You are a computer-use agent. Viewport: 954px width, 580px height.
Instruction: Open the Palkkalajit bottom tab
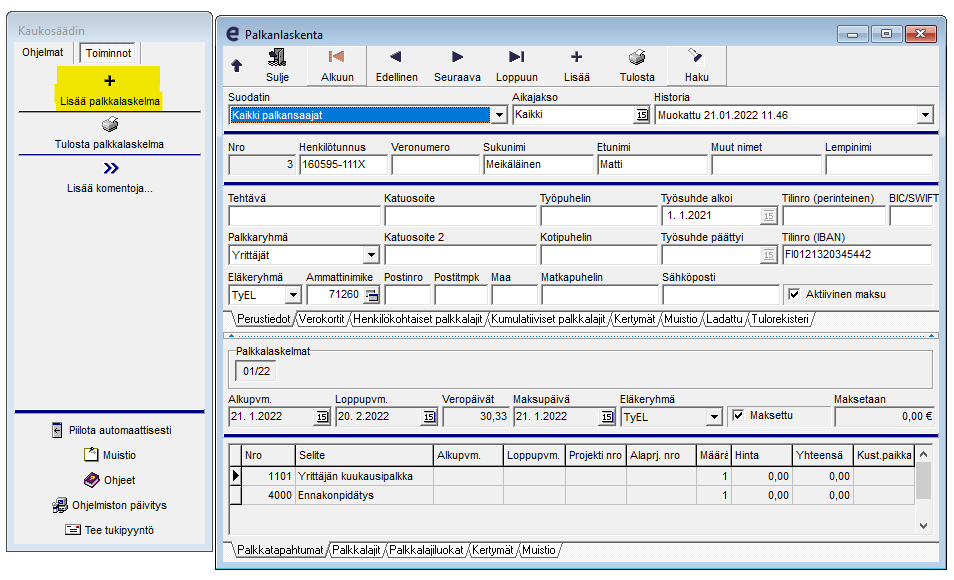coord(356,550)
